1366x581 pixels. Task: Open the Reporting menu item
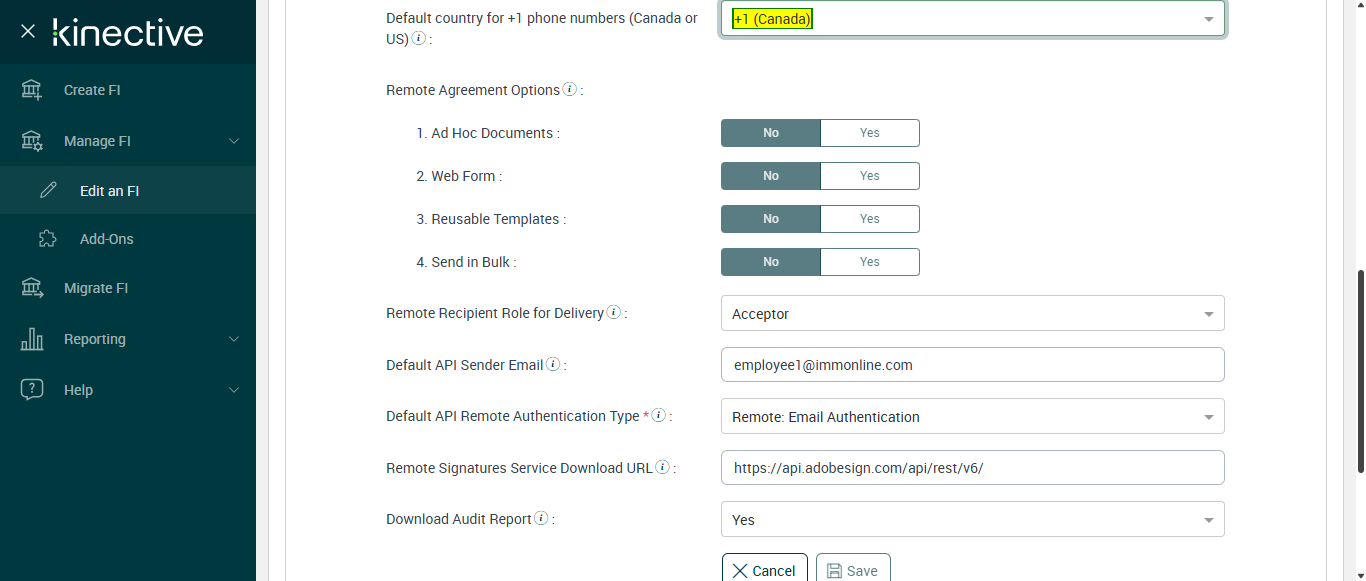coord(128,339)
